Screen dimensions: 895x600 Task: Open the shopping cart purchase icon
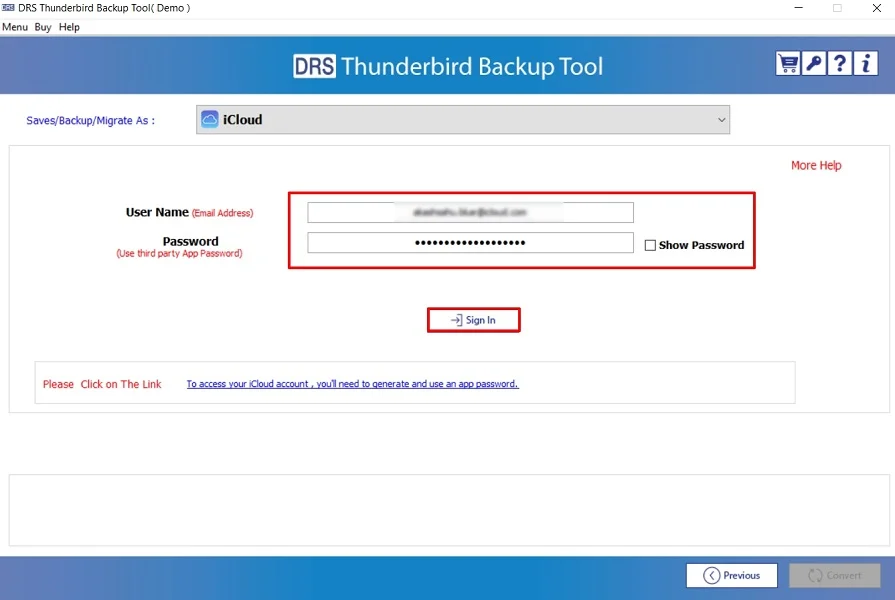tap(787, 62)
